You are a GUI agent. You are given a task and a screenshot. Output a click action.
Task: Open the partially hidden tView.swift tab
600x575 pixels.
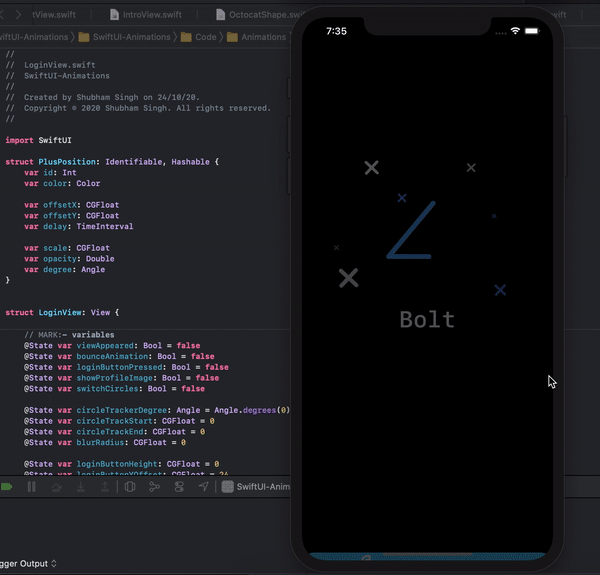(54, 15)
